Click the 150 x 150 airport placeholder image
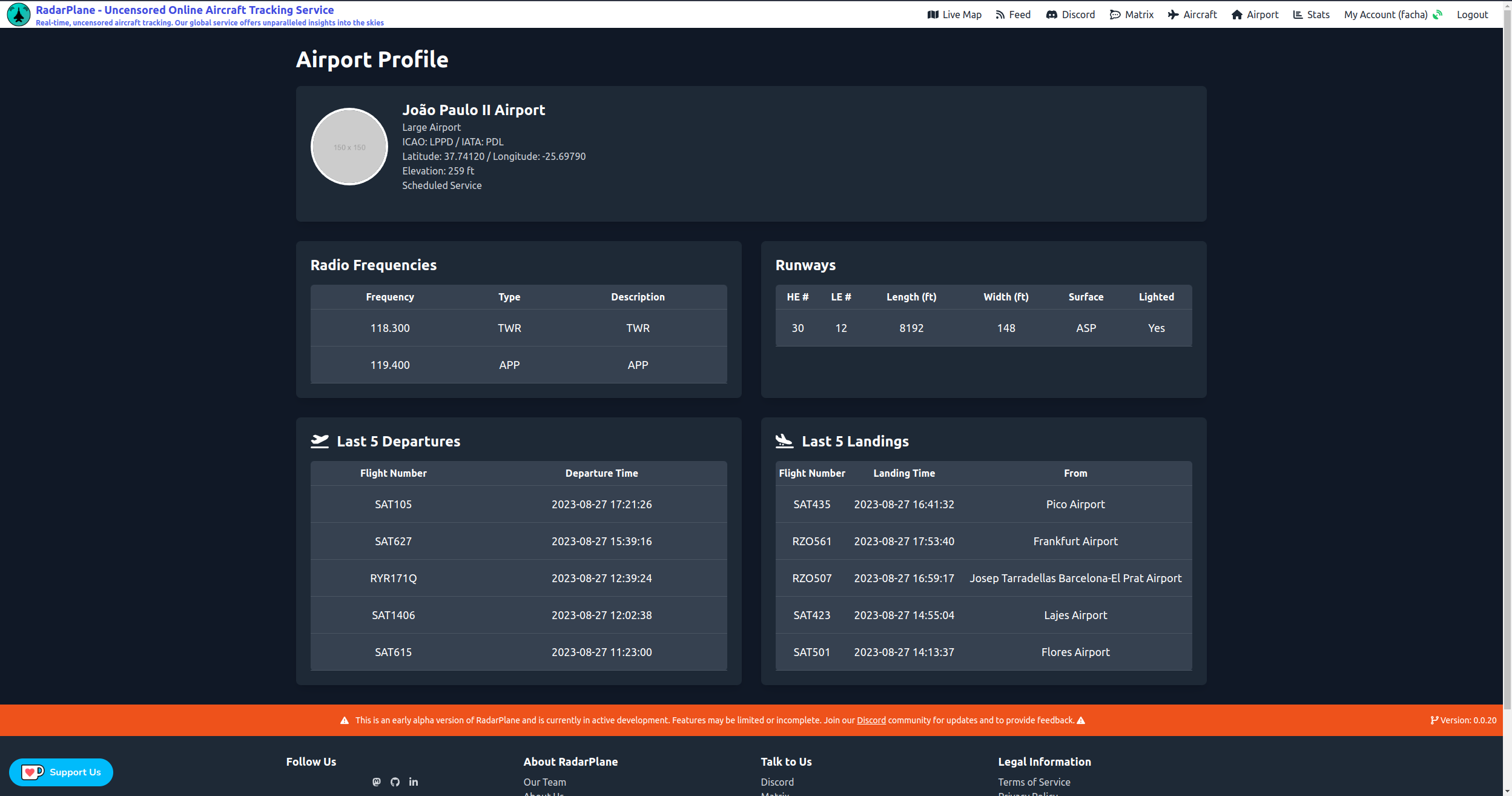This screenshot has width=1512, height=796. pos(349,147)
